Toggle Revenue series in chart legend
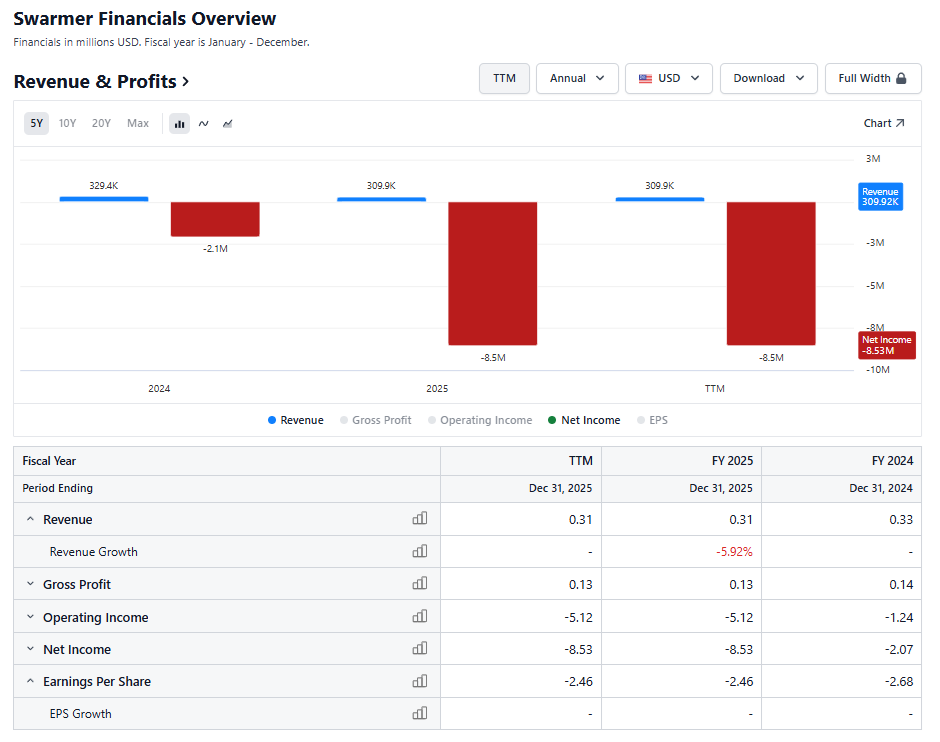The width and height of the screenshot is (940, 742). [296, 420]
